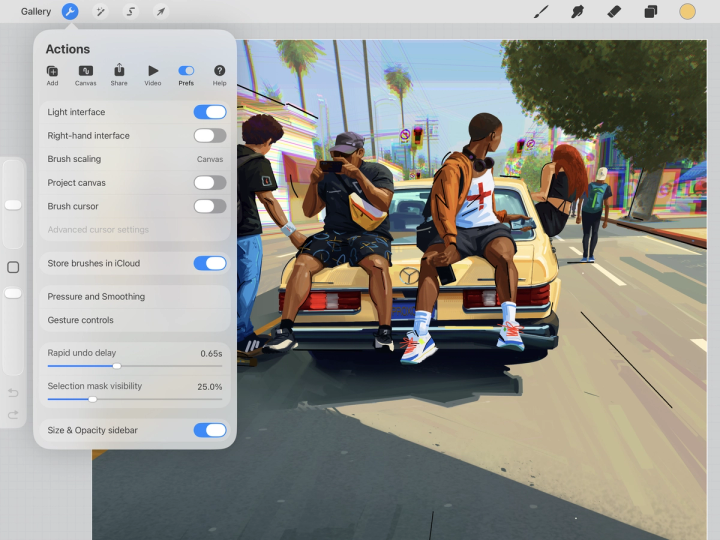Open Adjustments magic wand menu
Viewport: 720px width, 540px height.
tap(100, 11)
